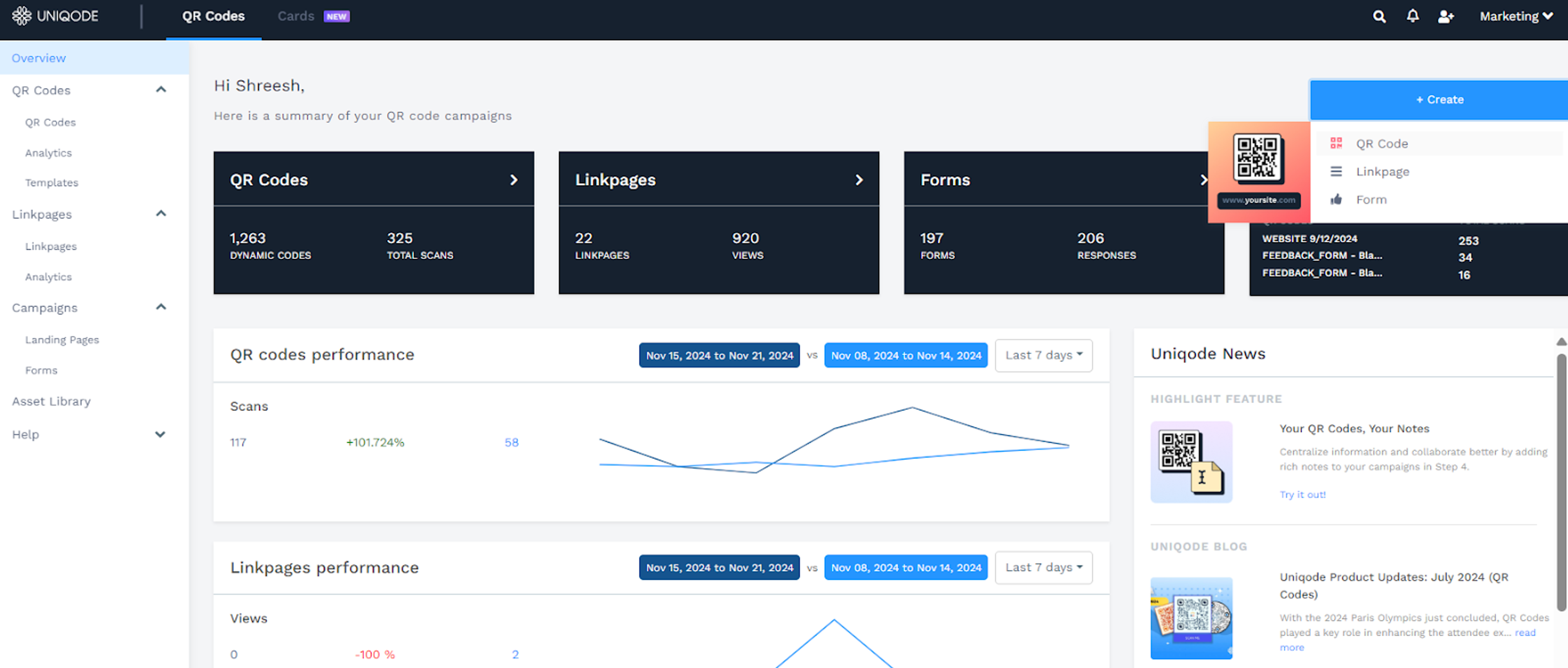Open Asset Library in sidebar
1568x668 pixels.
coord(51,401)
